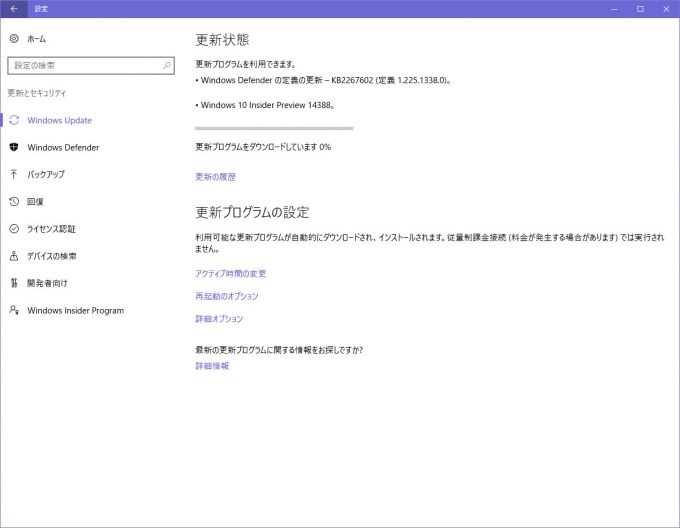This screenshot has height=528, width=680.
Task: Open Windows Defender settings page
Action: click(63, 147)
